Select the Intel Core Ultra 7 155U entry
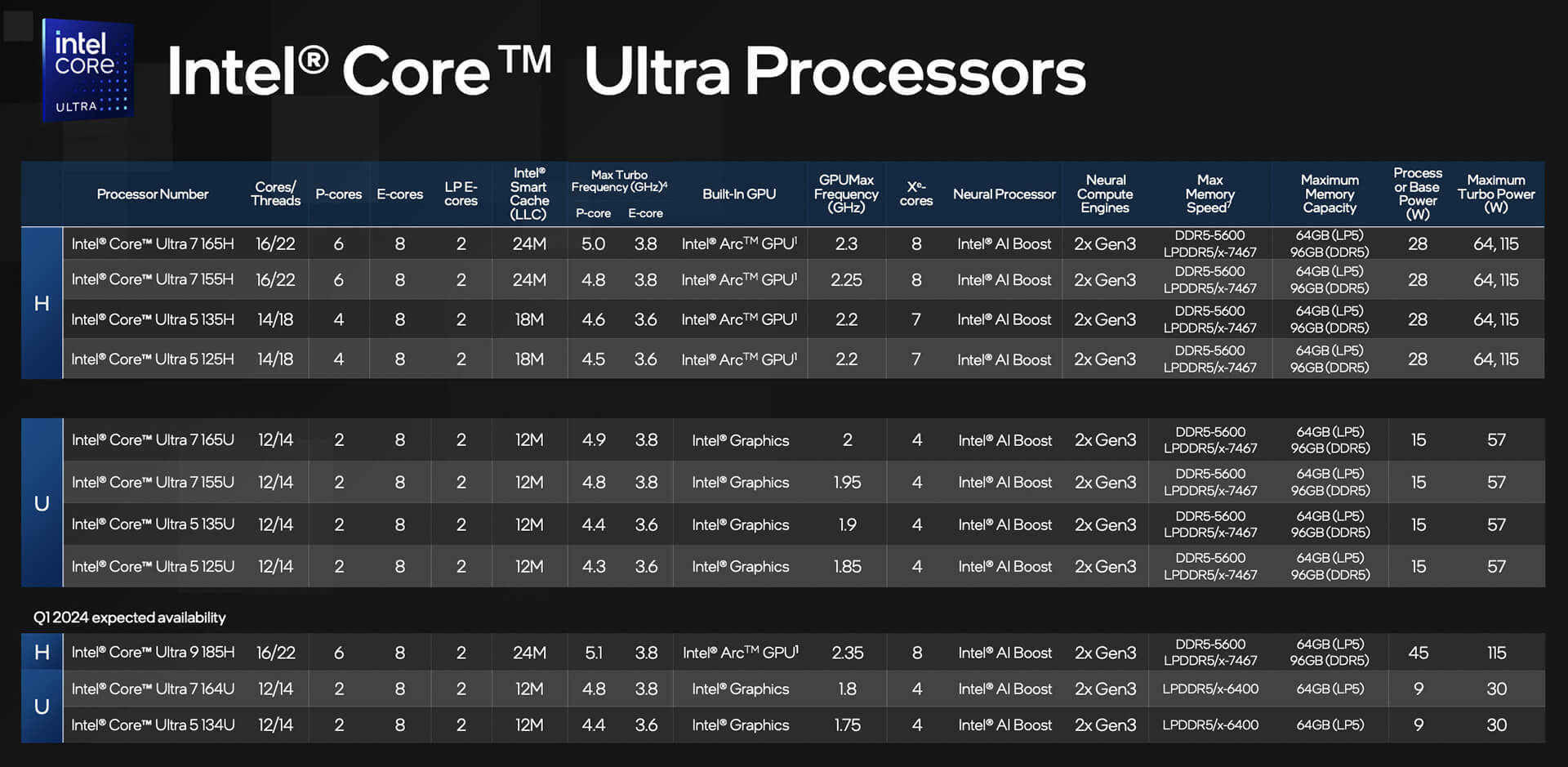This screenshot has width=1568, height=767. click(153, 483)
